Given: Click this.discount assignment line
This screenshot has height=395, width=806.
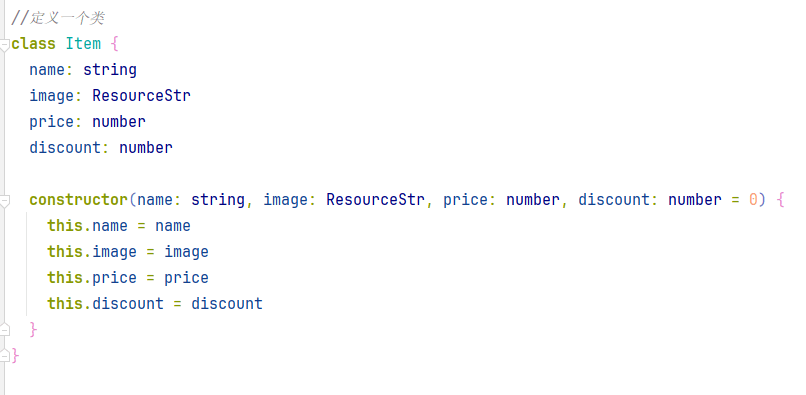Looking at the screenshot, I should pos(155,304).
